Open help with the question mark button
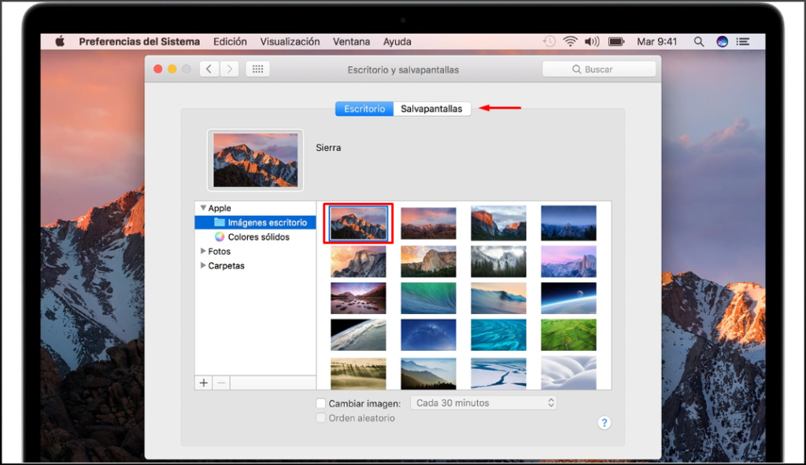The width and height of the screenshot is (806, 465). click(x=604, y=423)
